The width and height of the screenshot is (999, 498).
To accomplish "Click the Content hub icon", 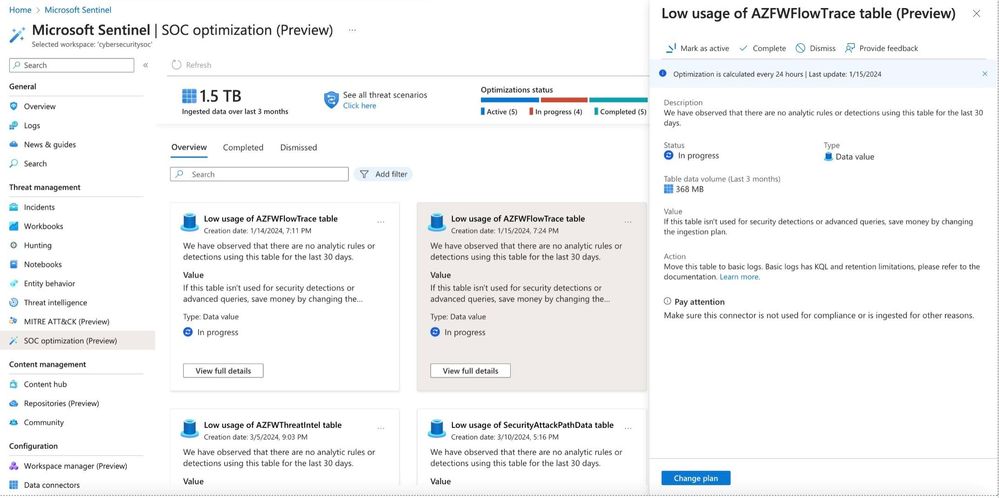I will 13,384.
